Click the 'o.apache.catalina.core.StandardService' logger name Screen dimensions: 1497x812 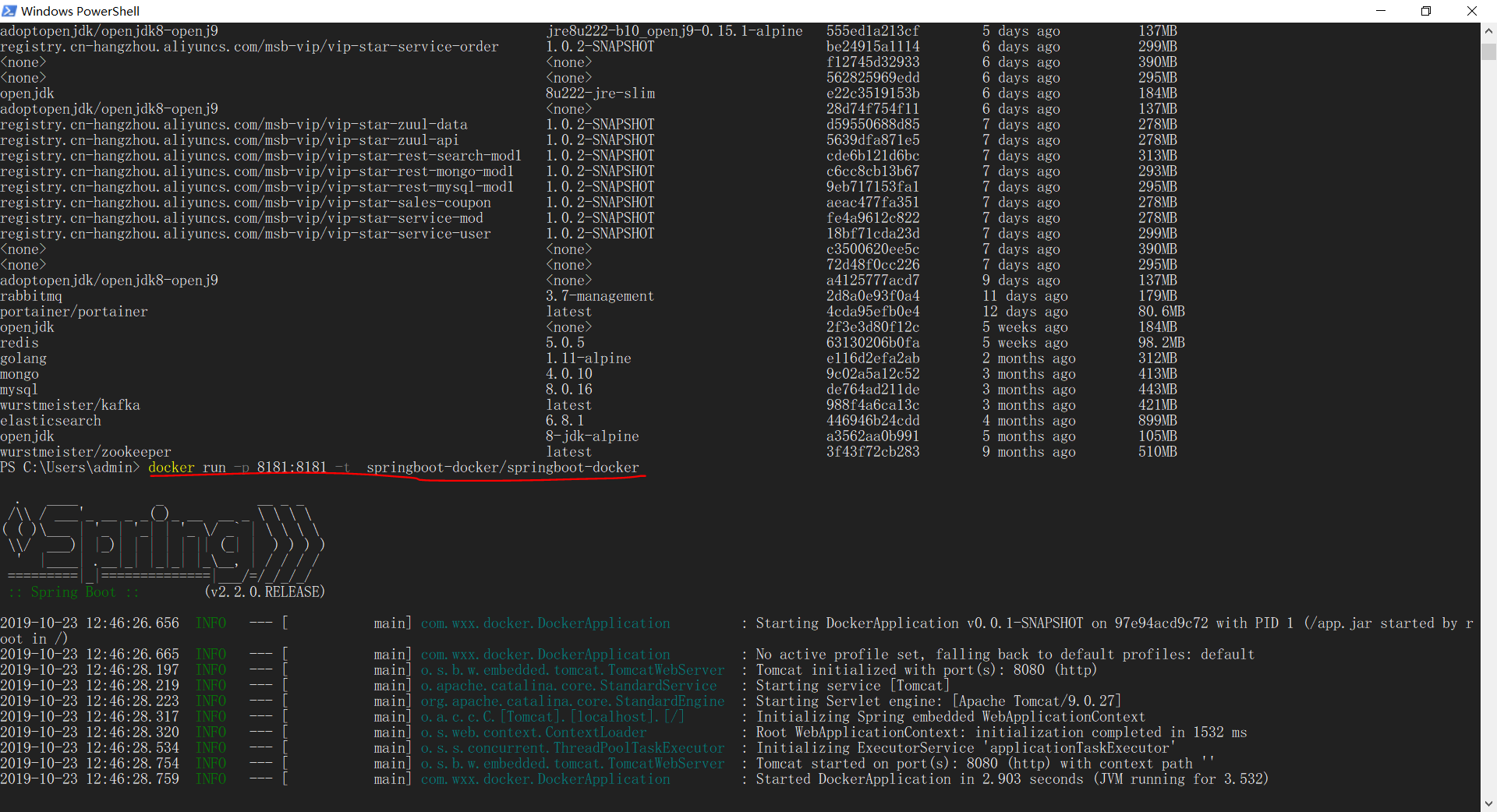569,686
